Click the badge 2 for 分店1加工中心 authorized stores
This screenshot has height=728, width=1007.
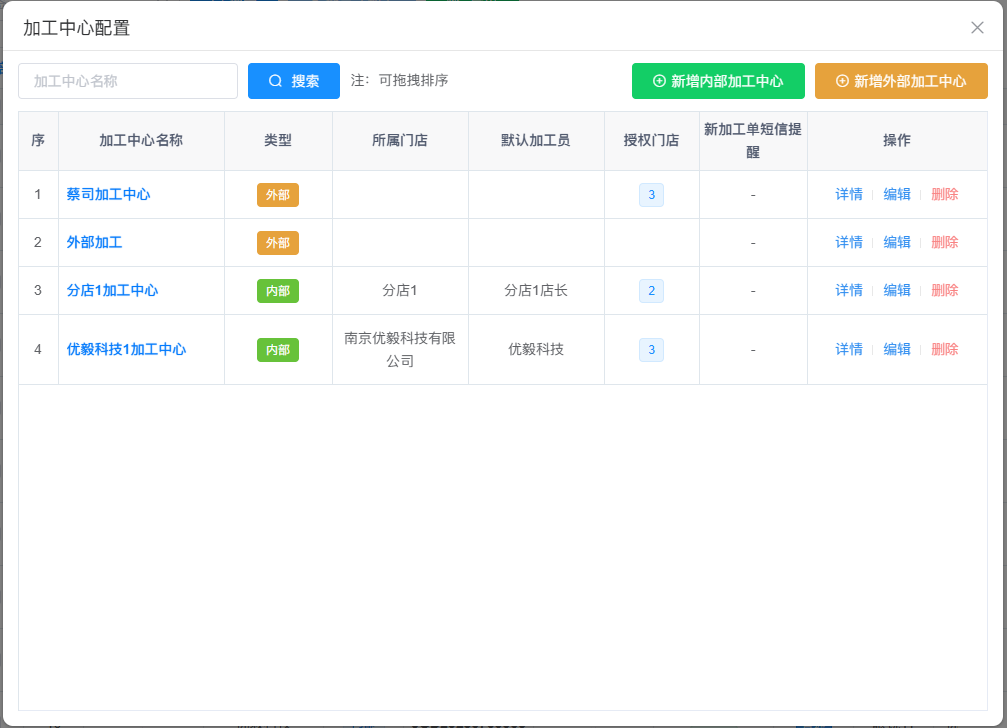click(x=651, y=290)
